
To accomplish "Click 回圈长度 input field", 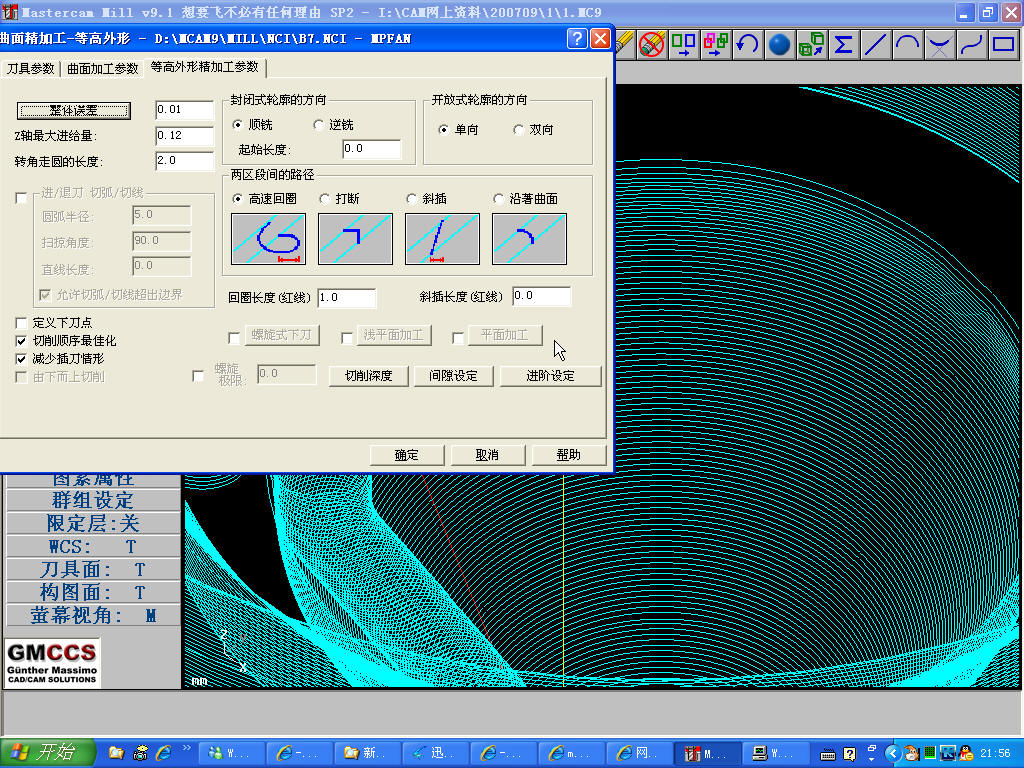I will tap(346, 298).
